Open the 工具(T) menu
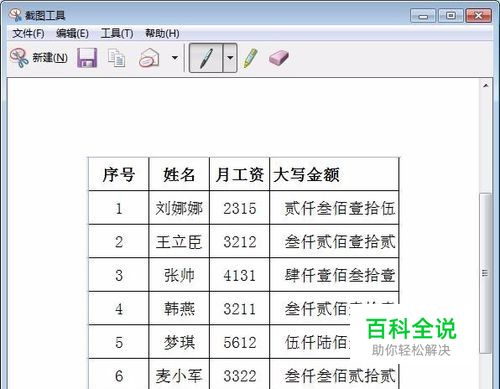500x389 pixels. (117, 33)
